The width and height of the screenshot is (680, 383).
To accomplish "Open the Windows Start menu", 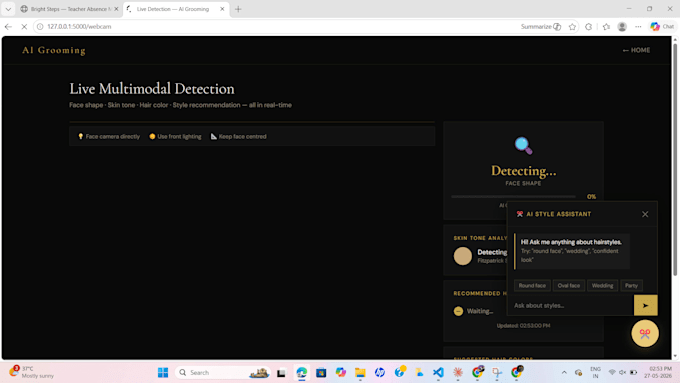I will pos(163,372).
